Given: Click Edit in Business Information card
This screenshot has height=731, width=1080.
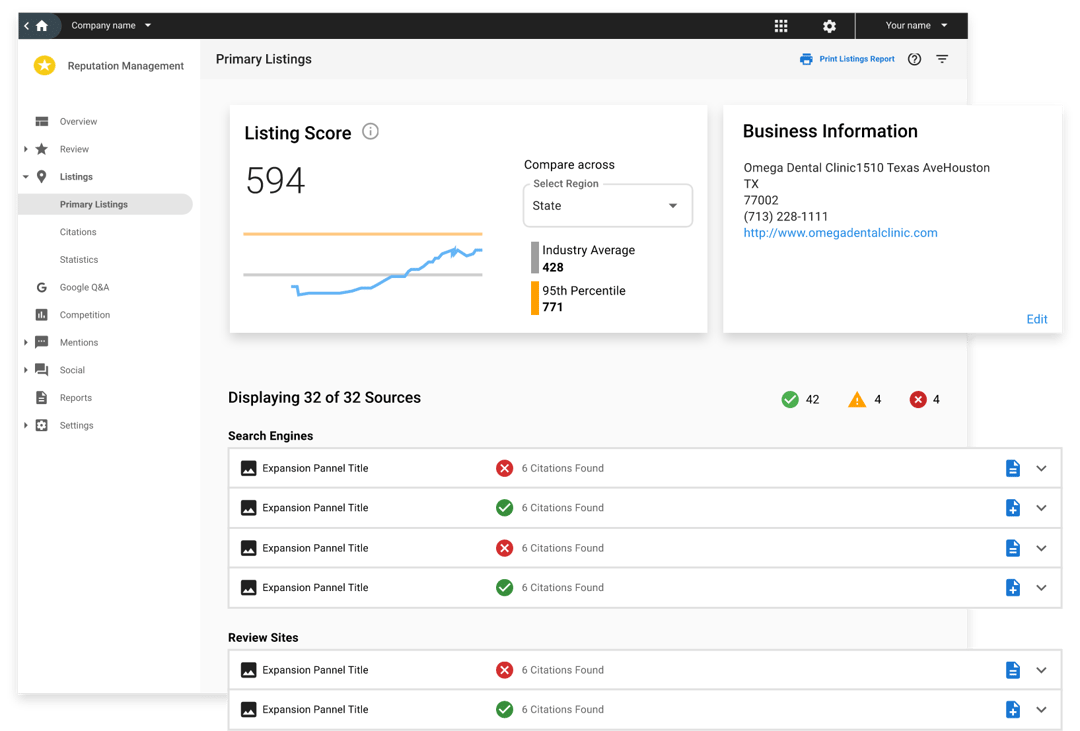Looking at the screenshot, I should click(1037, 319).
